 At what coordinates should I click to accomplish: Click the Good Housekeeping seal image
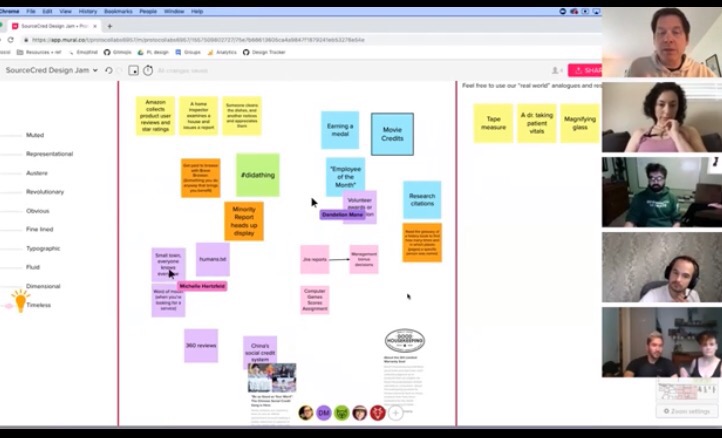coord(405,341)
